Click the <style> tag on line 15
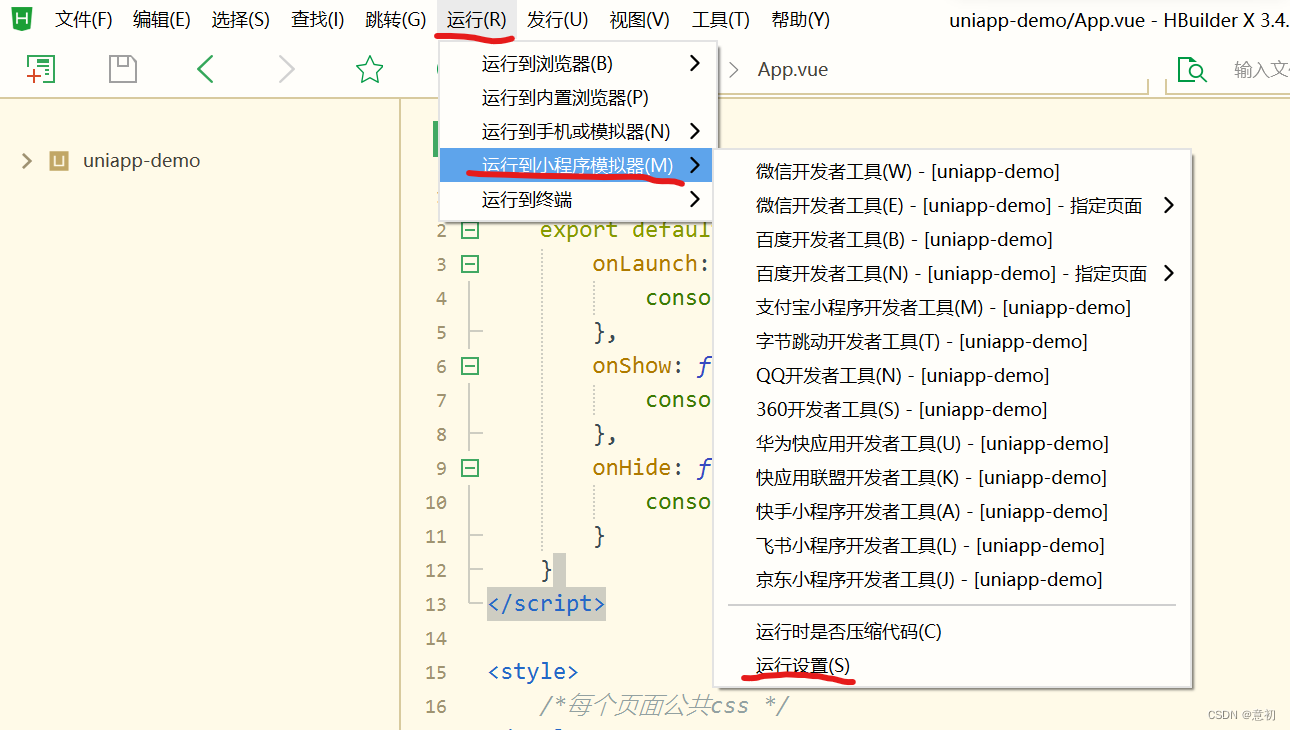Viewport: 1290px width, 730px height. pos(533,672)
